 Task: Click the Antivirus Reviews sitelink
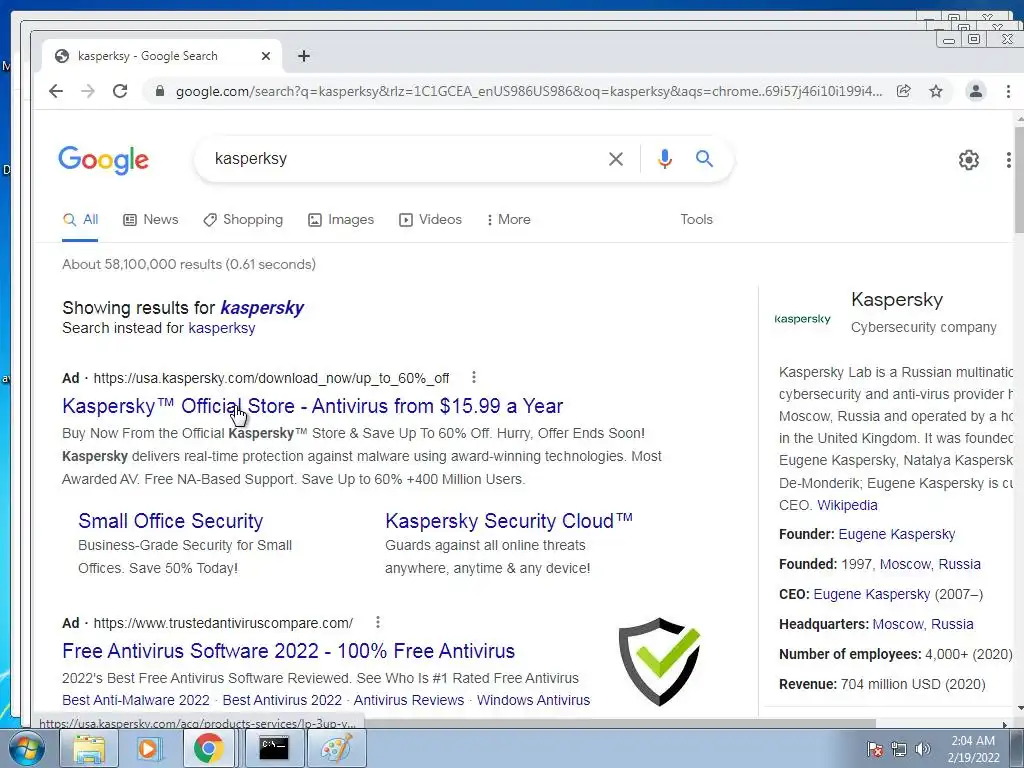pos(409,700)
